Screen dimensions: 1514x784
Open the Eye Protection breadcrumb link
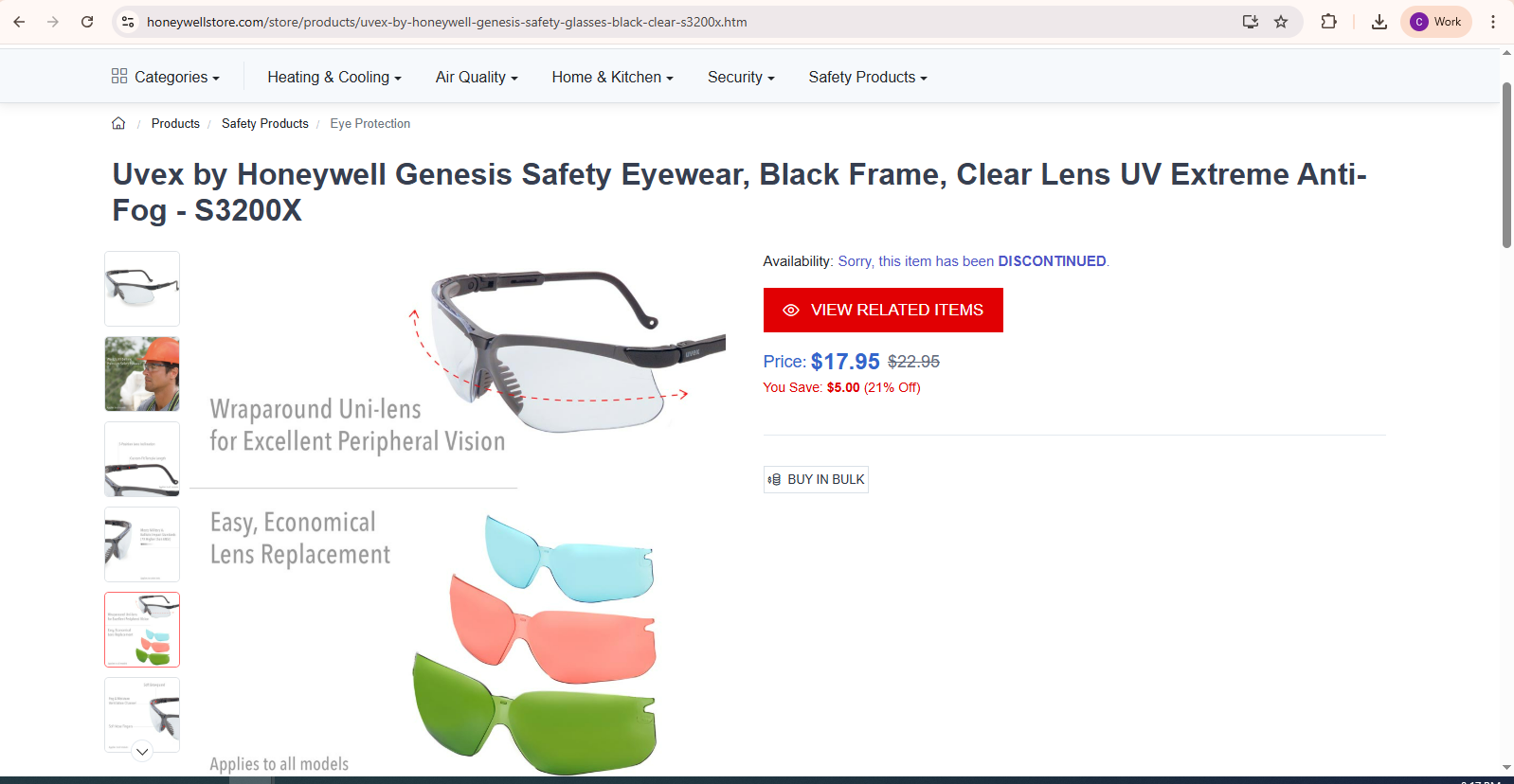[x=369, y=123]
